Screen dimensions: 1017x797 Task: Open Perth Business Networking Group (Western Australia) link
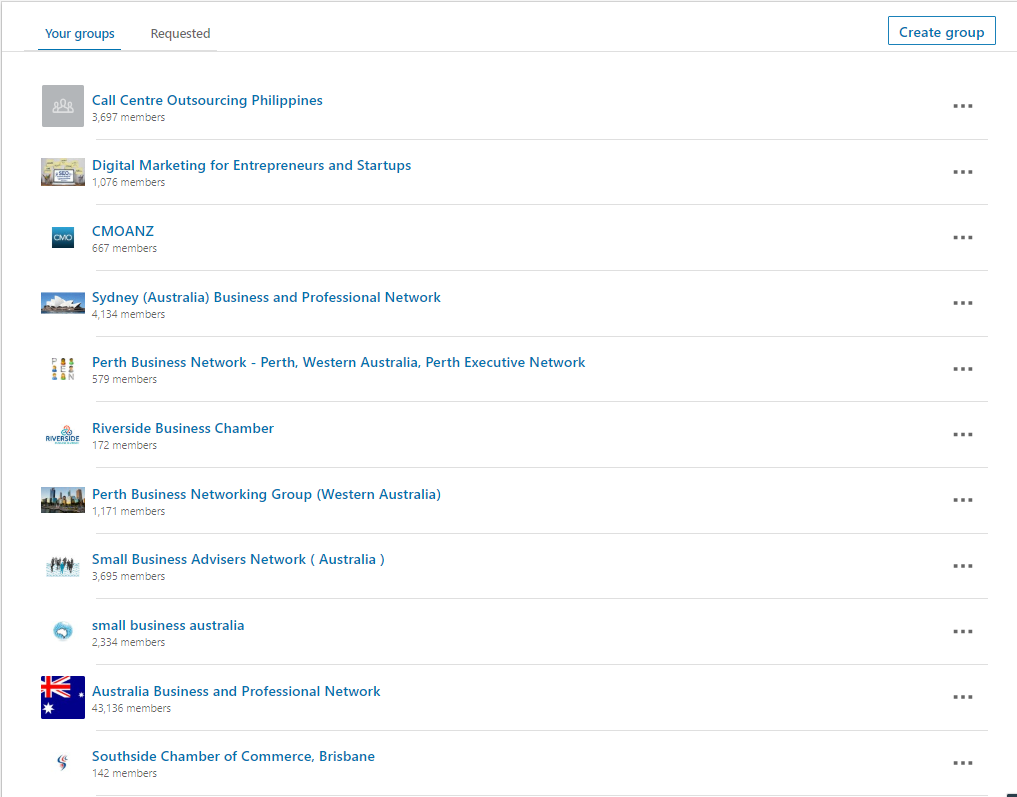pyautogui.click(x=266, y=494)
